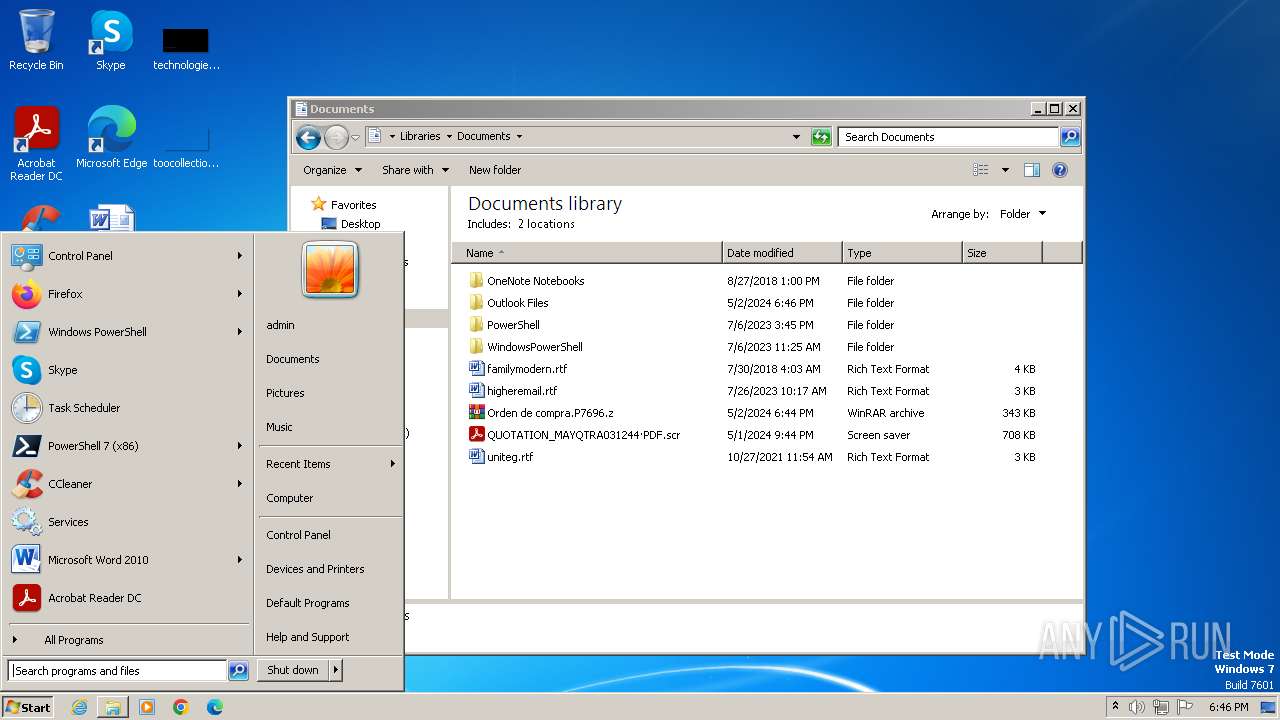Screen dimensions: 1280x720
Task: Open the Recycle Bin desktop icon
Action: coord(36,40)
